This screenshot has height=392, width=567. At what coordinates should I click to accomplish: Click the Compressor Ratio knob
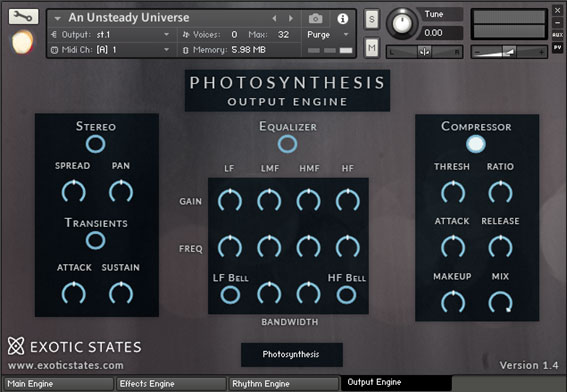pos(500,192)
